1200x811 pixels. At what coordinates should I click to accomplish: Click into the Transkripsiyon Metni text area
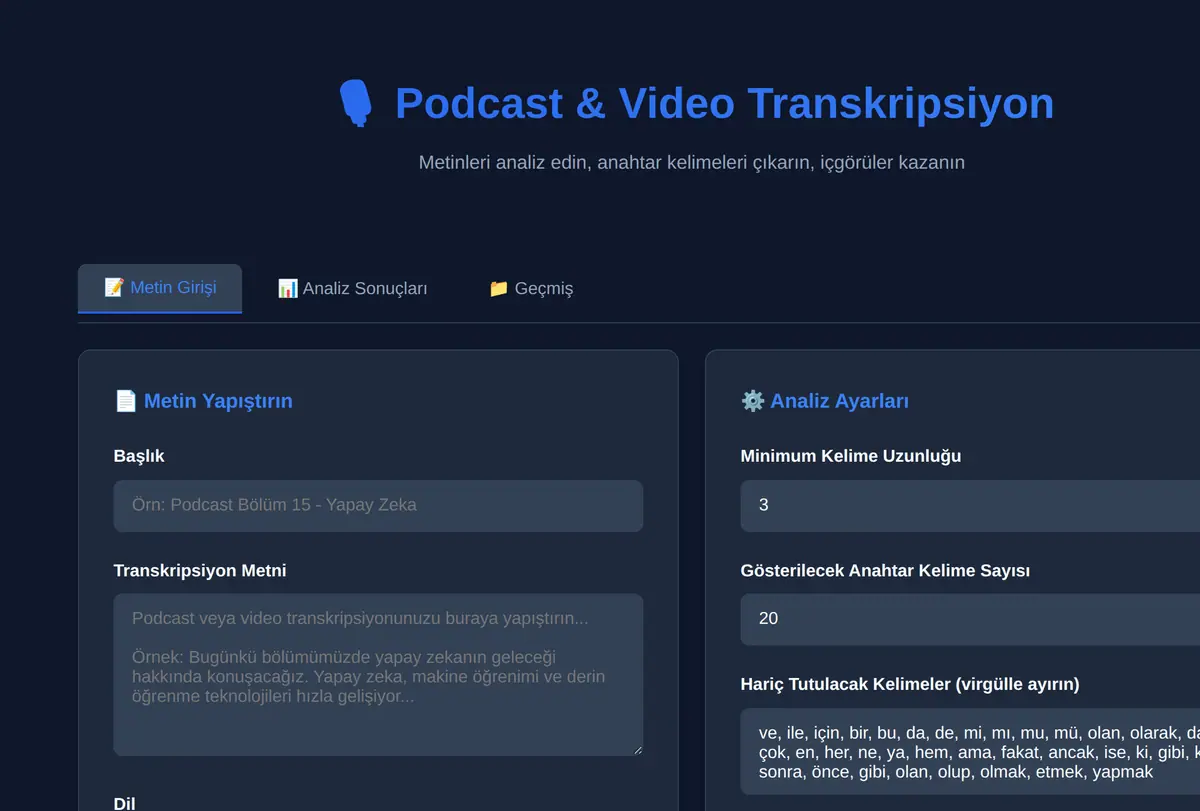[378, 675]
